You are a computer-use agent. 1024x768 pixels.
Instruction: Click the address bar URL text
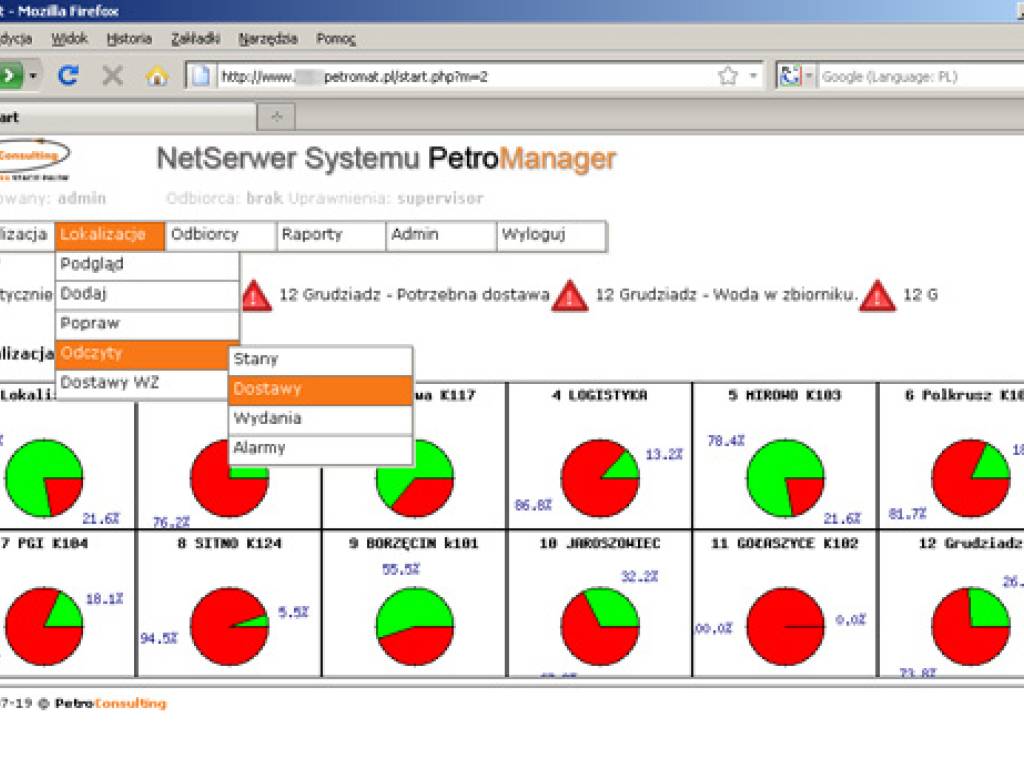pyautogui.click(x=354, y=76)
